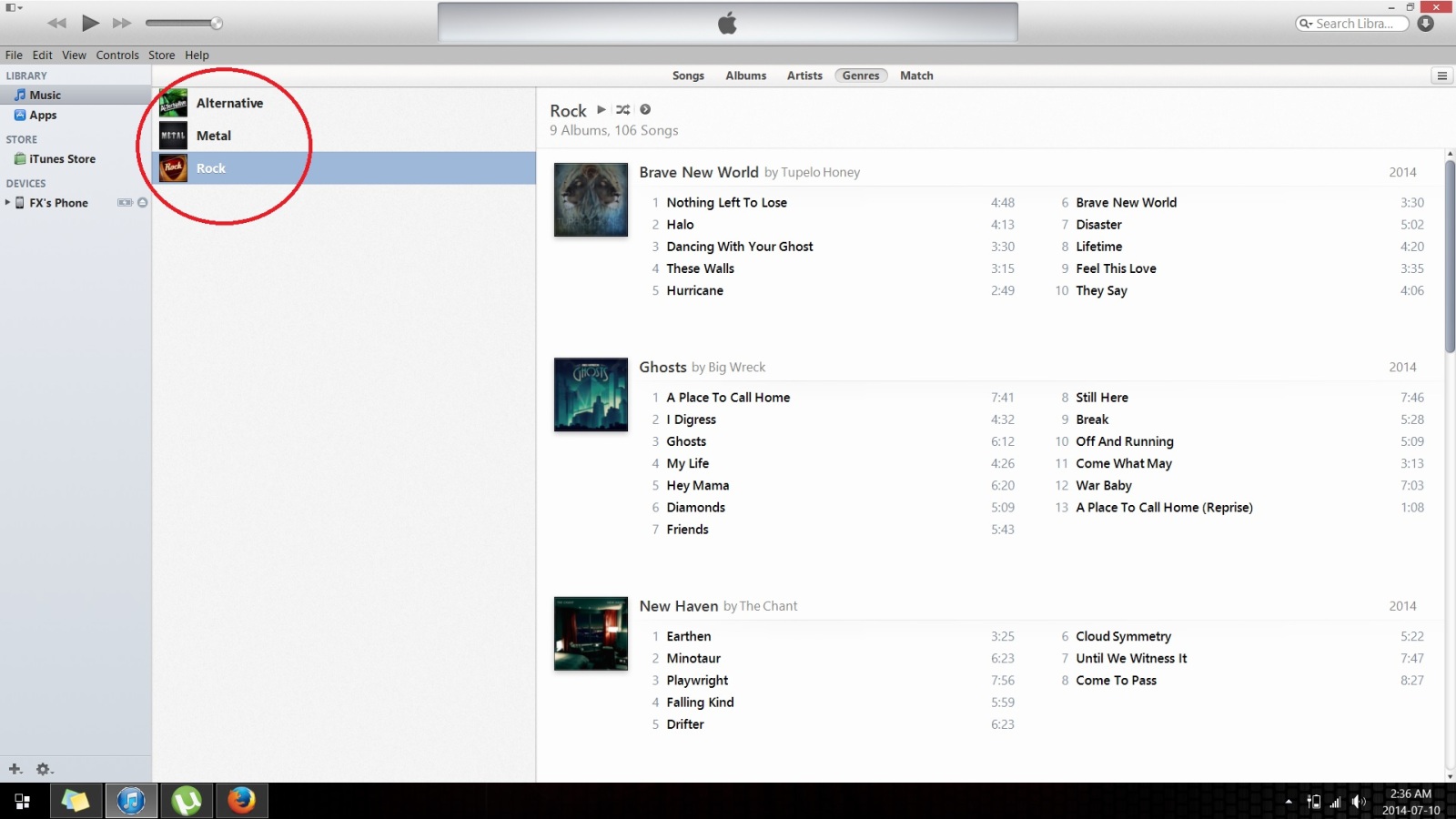This screenshot has width=1456, height=819.
Task: Eject FX's Phone with the eject icon
Action: tap(142, 202)
